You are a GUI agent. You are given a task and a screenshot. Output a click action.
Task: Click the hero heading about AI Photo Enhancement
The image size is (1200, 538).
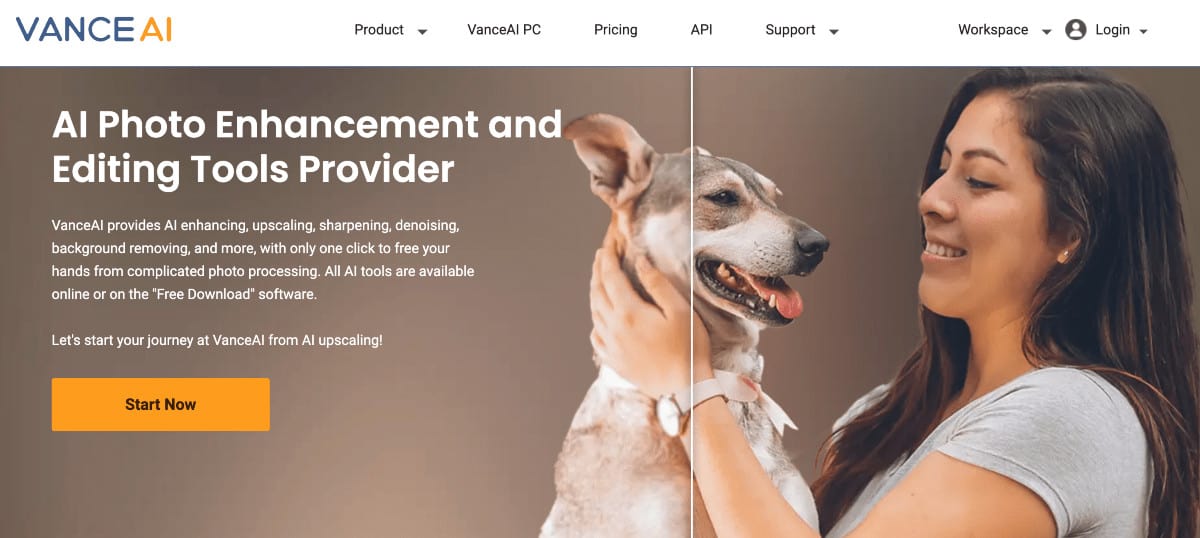[307, 147]
